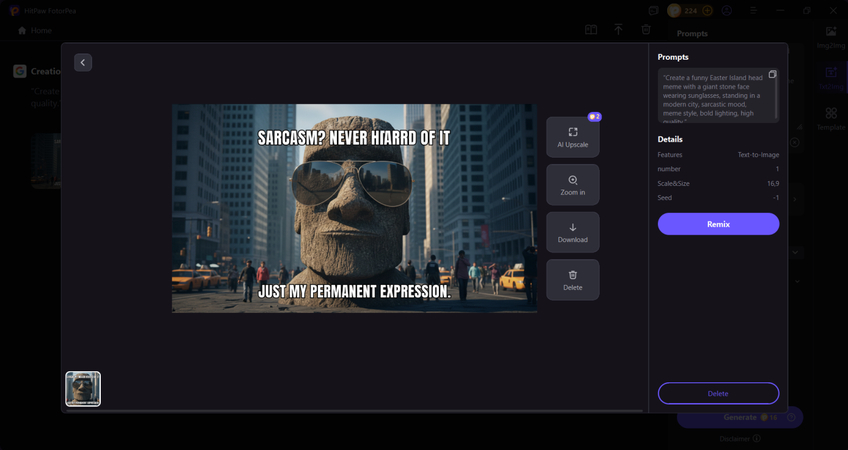Click the Seed label in Details
This screenshot has width=848, height=450.
[665, 197]
